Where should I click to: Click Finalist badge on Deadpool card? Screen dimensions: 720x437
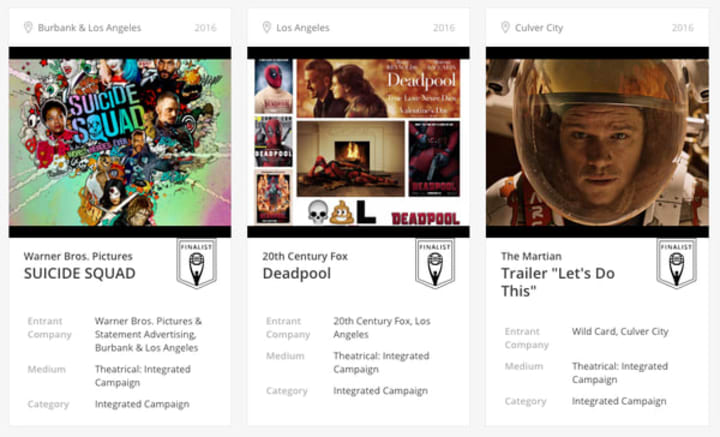(x=435, y=263)
